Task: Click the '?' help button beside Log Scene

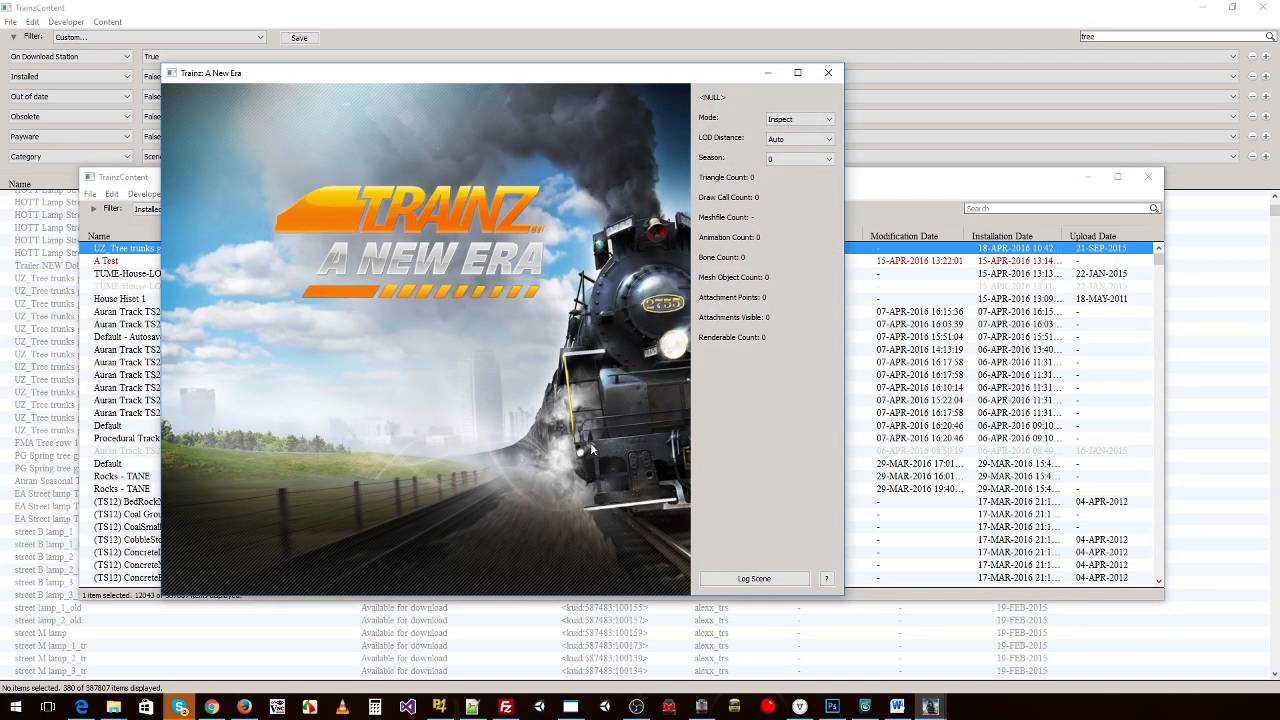Action: point(826,579)
